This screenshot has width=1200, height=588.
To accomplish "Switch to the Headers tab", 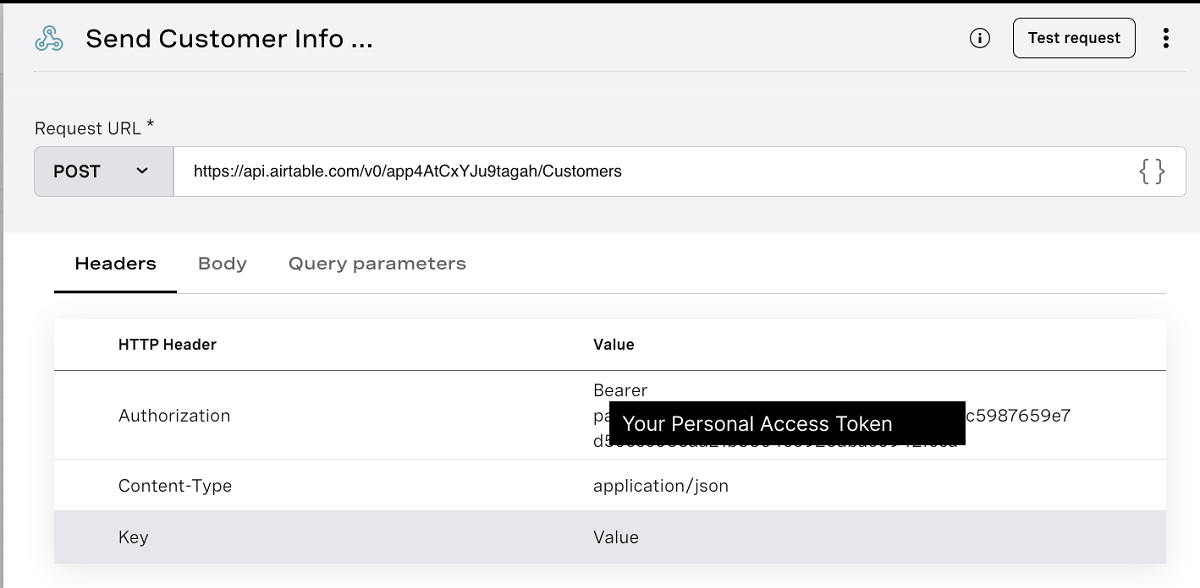I will click(116, 264).
